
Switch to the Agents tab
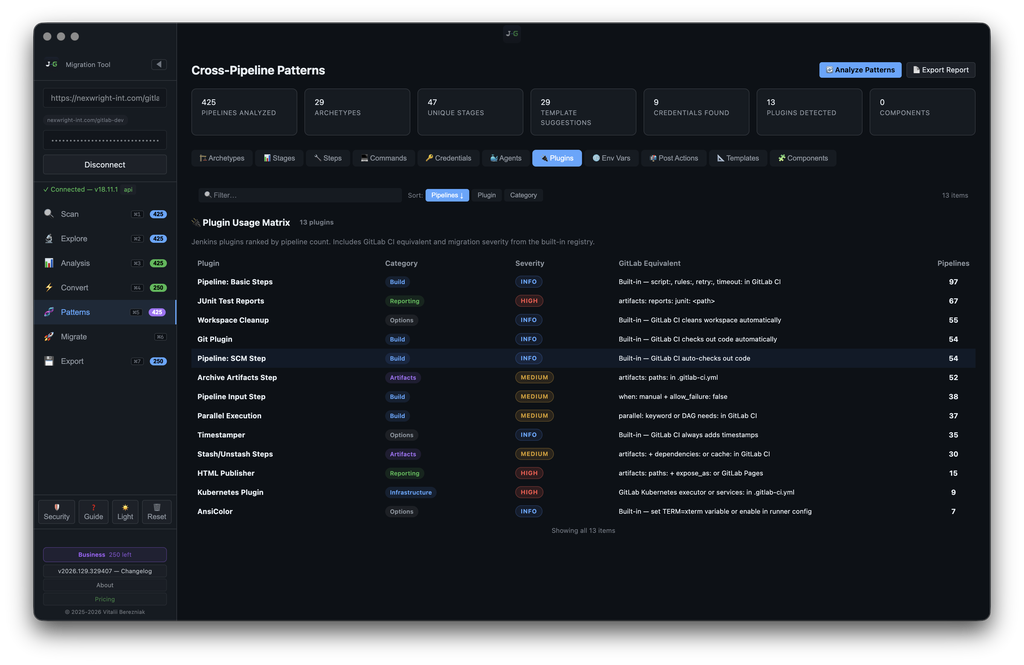pos(506,158)
